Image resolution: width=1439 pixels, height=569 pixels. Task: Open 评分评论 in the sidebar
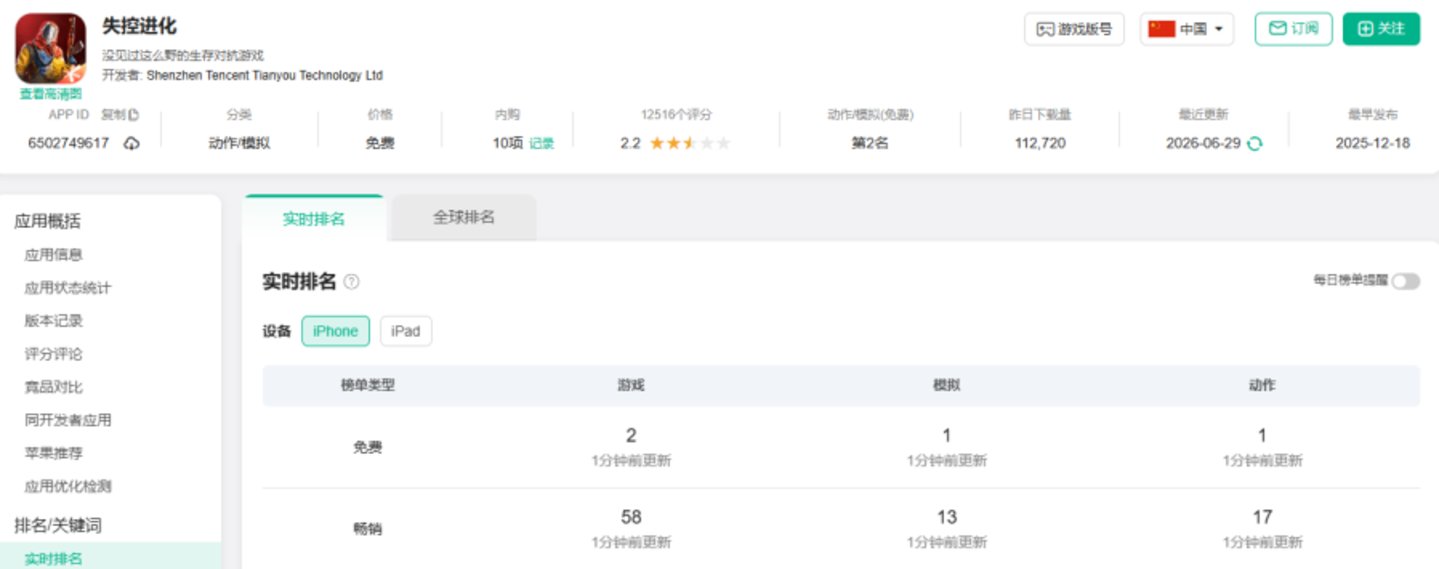(54, 354)
